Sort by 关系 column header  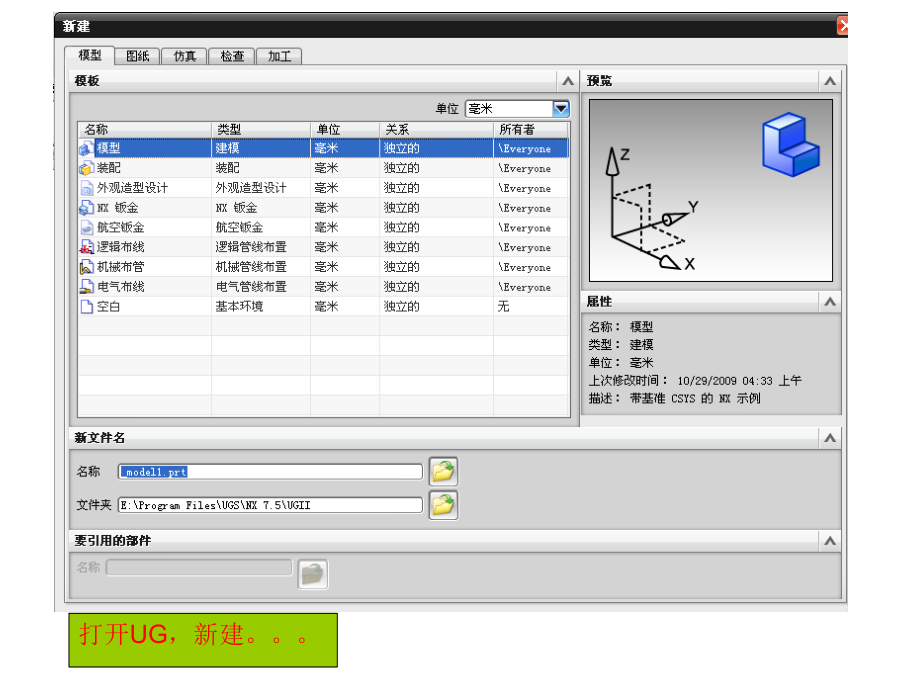click(x=437, y=130)
